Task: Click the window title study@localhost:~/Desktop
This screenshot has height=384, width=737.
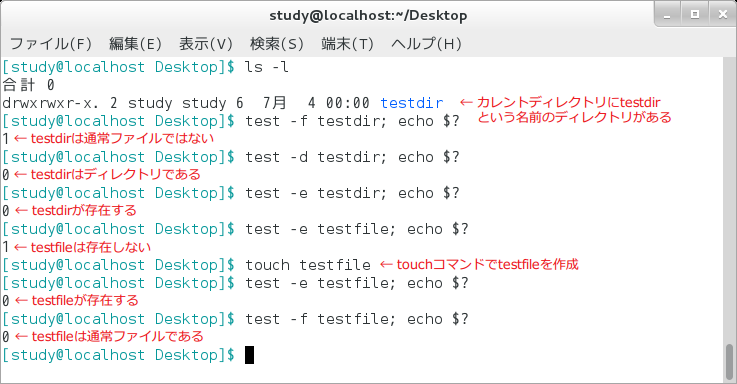Action: tap(368, 16)
